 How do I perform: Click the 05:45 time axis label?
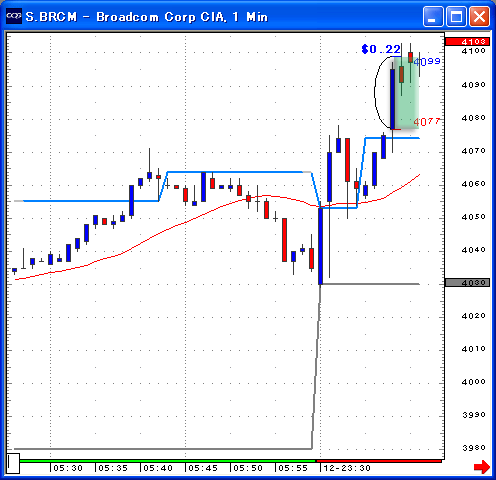click(203, 468)
